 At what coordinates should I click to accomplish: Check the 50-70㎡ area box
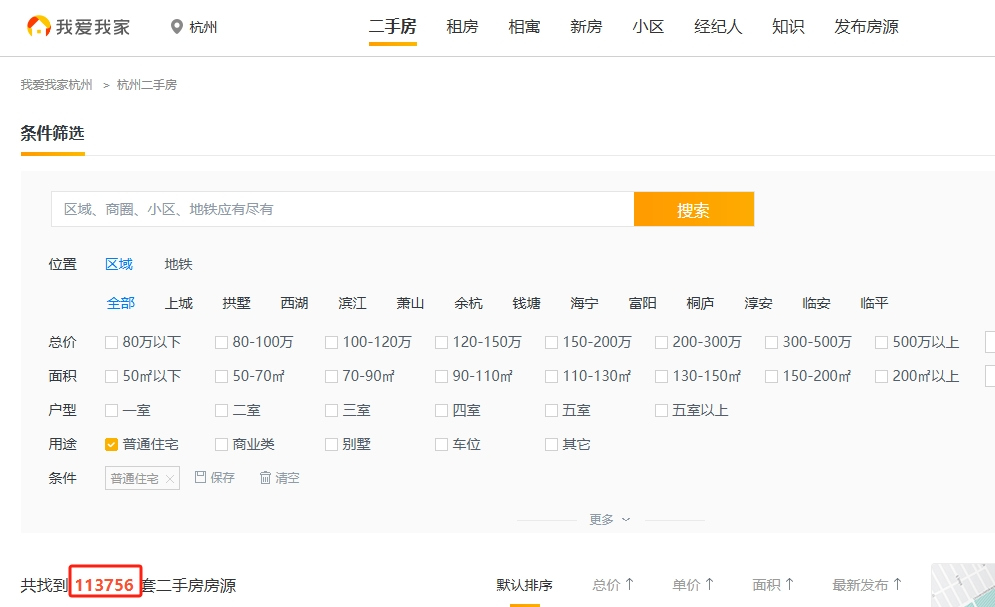(x=221, y=377)
